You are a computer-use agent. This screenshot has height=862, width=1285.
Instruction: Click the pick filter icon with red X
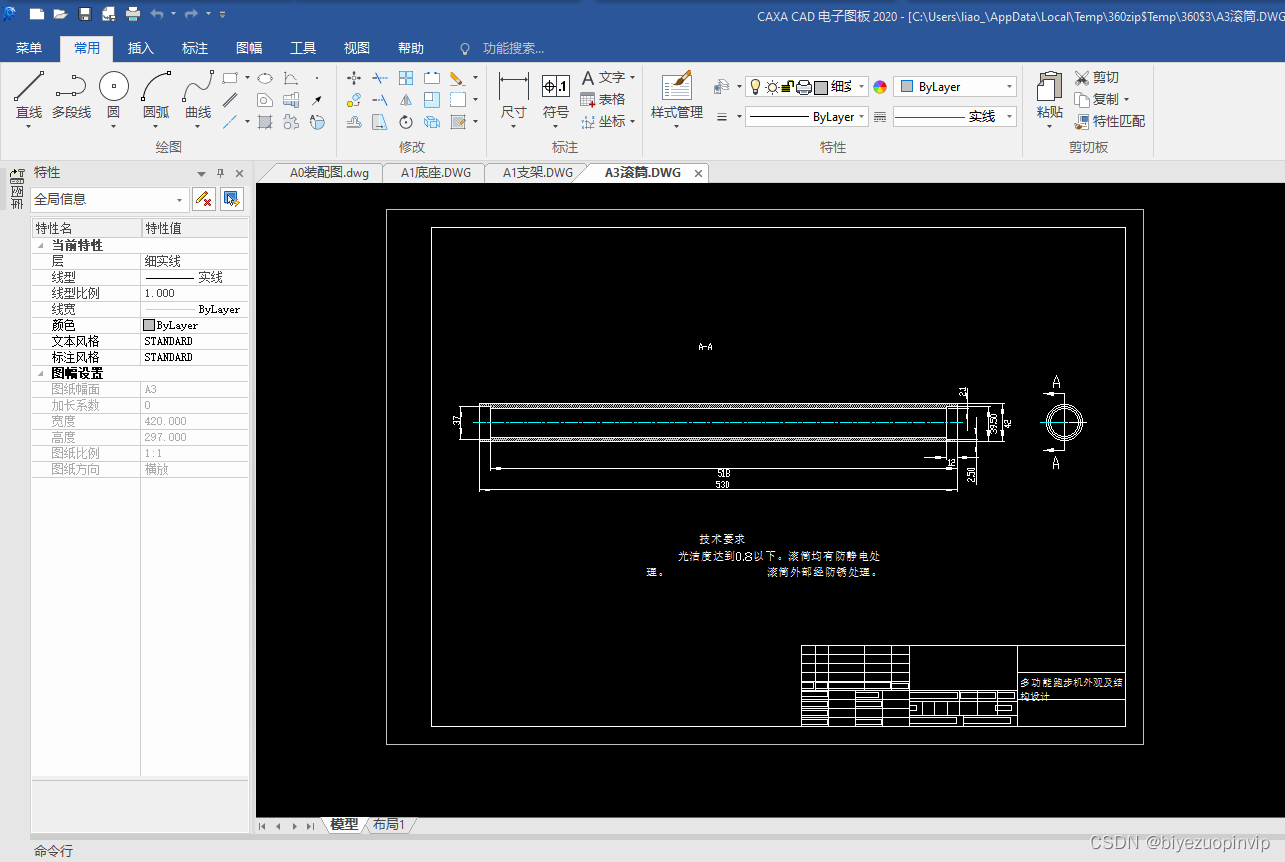203,199
